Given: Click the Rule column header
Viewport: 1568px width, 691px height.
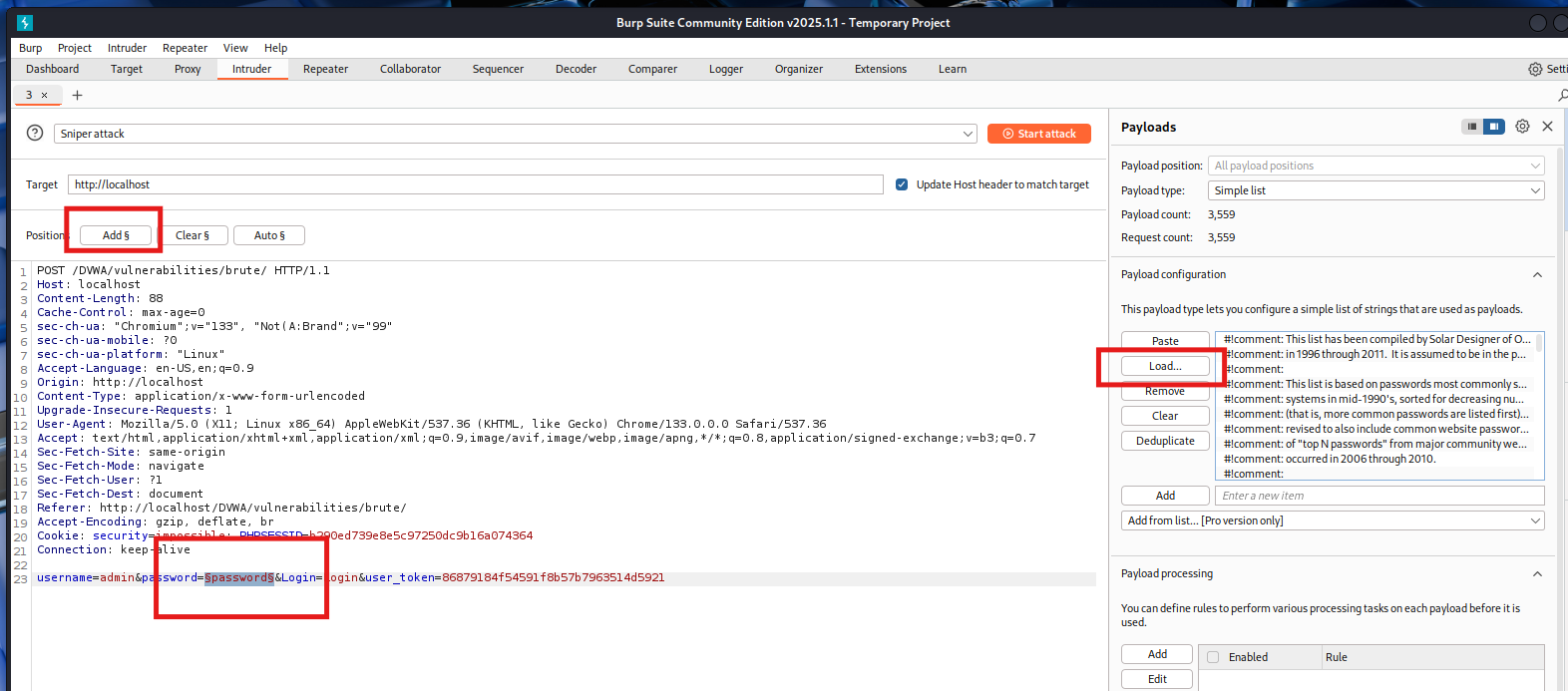Looking at the screenshot, I should tap(1432, 657).
